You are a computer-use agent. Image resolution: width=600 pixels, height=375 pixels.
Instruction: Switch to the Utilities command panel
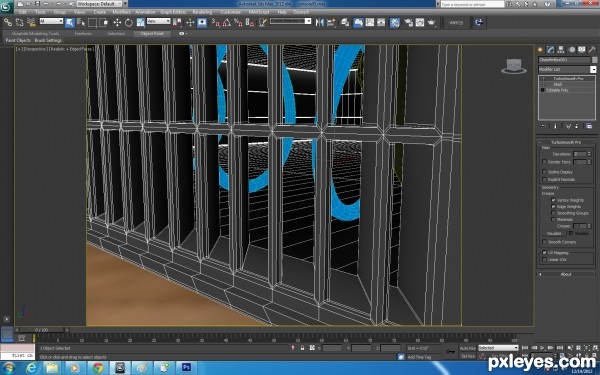[592, 50]
